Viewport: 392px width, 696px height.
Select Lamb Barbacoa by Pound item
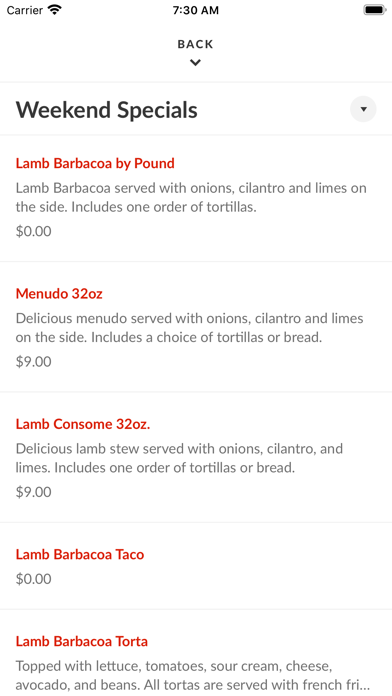coord(196,198)
